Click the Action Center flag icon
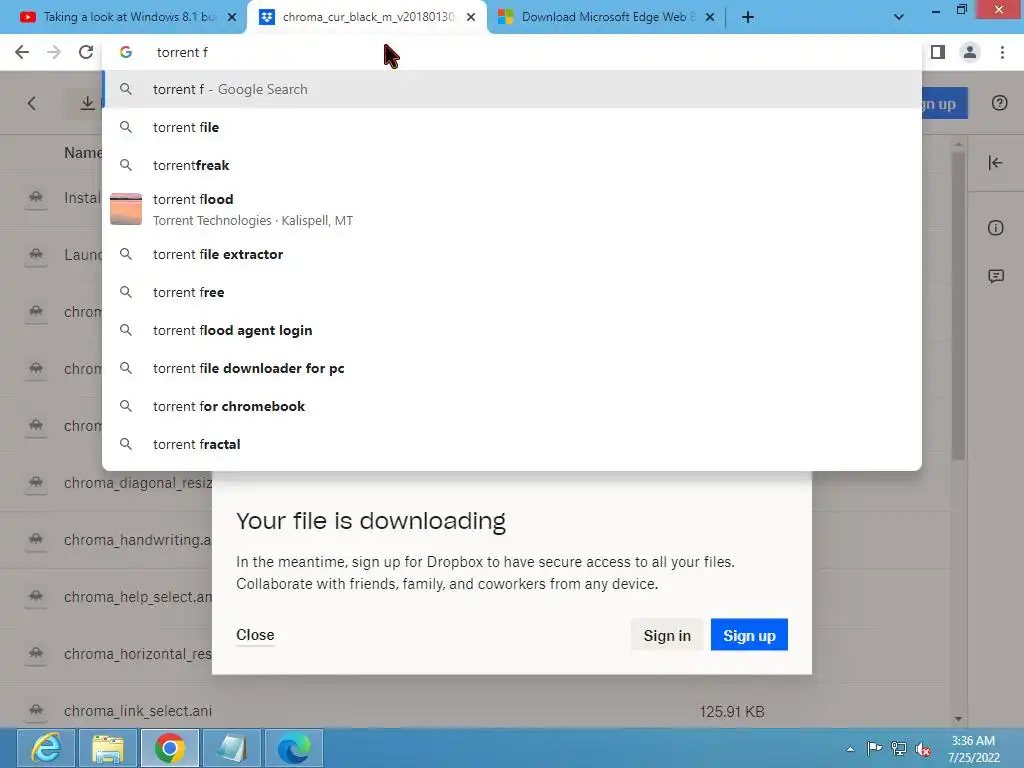1024x768 pixels. point(874,749)
